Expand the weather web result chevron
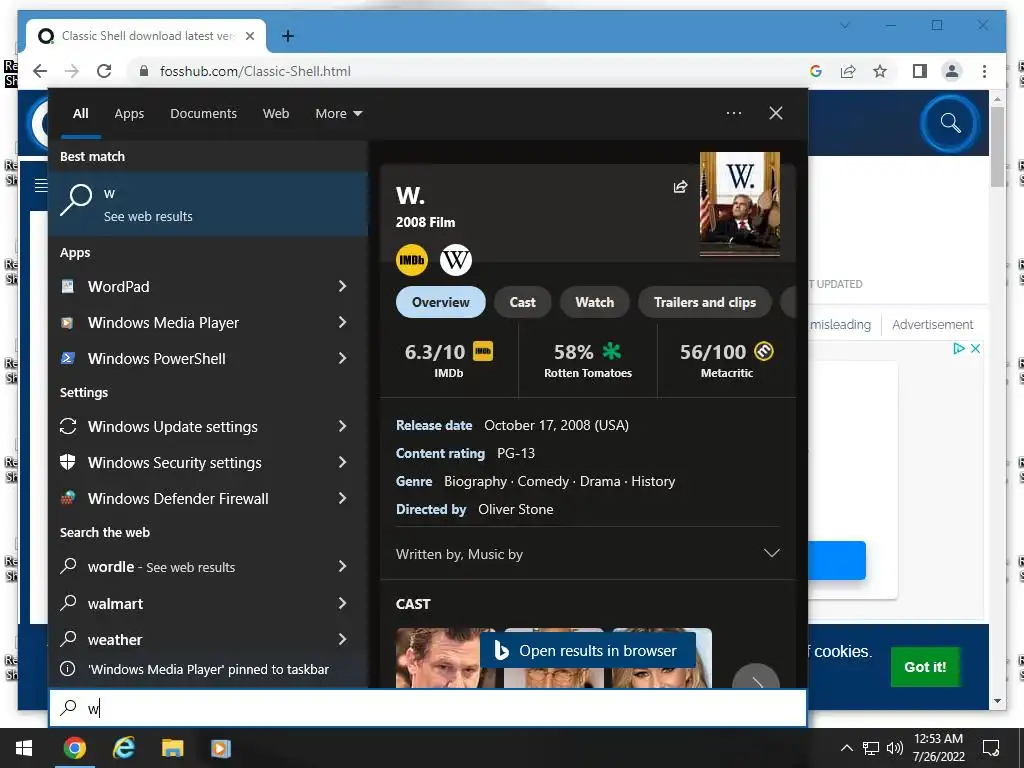This screenshot has height=768, width=1024. (342, 639)
